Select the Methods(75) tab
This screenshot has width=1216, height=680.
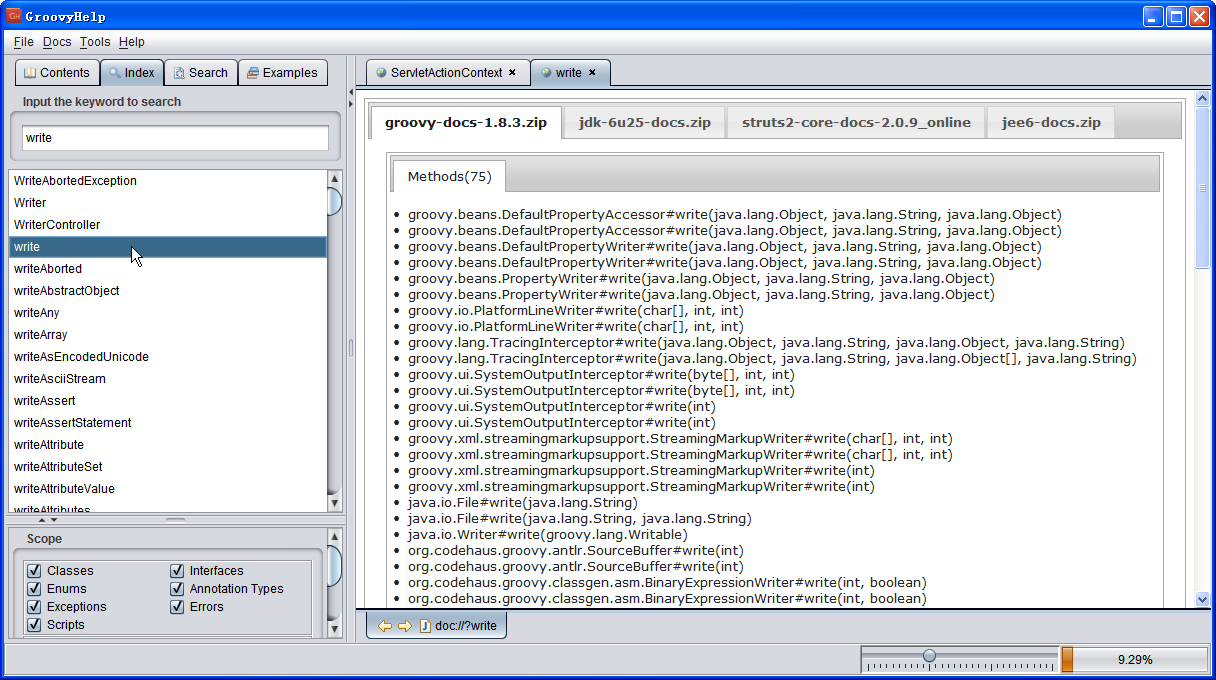[x=449, y=176]
